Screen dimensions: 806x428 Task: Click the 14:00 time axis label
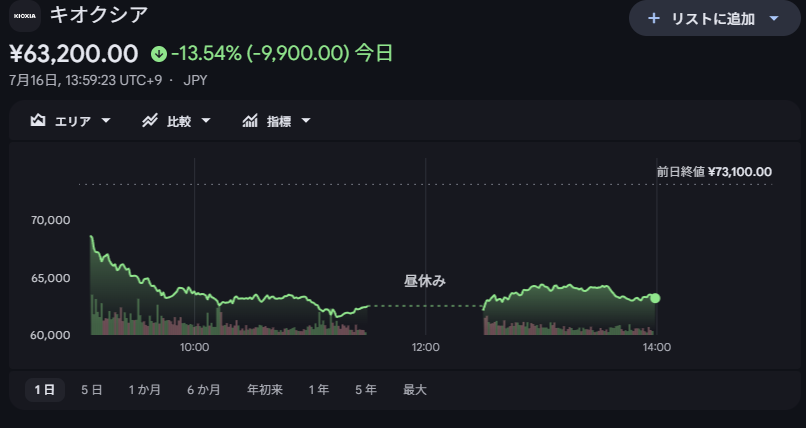[x=656, y=347]
